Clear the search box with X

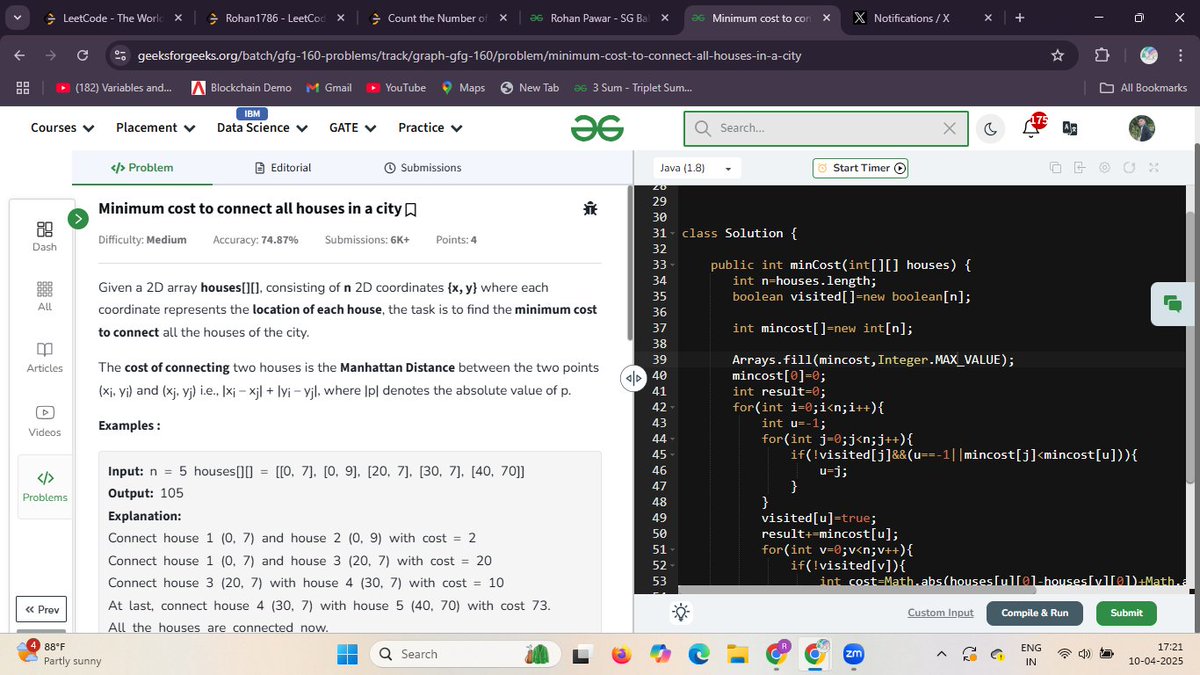(x=950, y=128)
